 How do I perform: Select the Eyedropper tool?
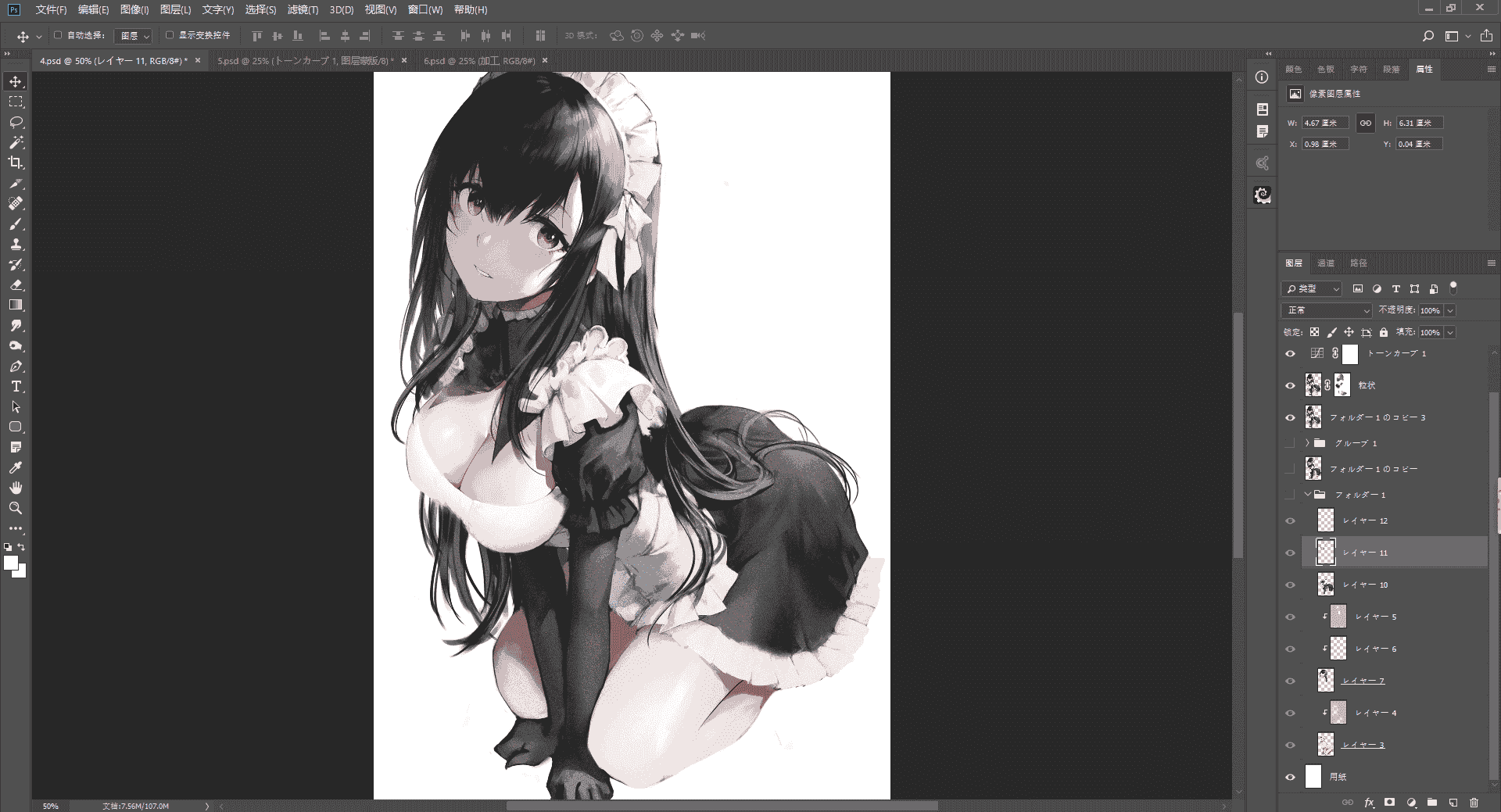tap(16, 467)
